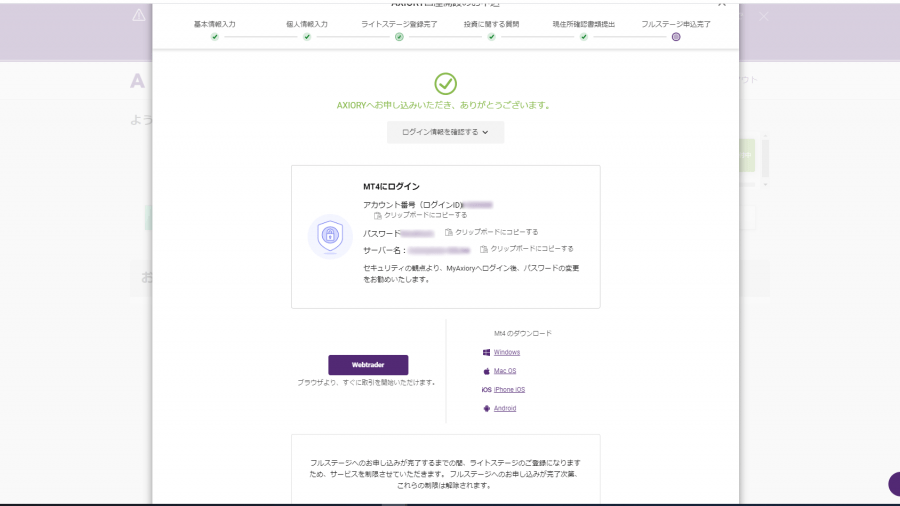
Task: Open the Mac OS download link
Action: (x=505, y=371)
